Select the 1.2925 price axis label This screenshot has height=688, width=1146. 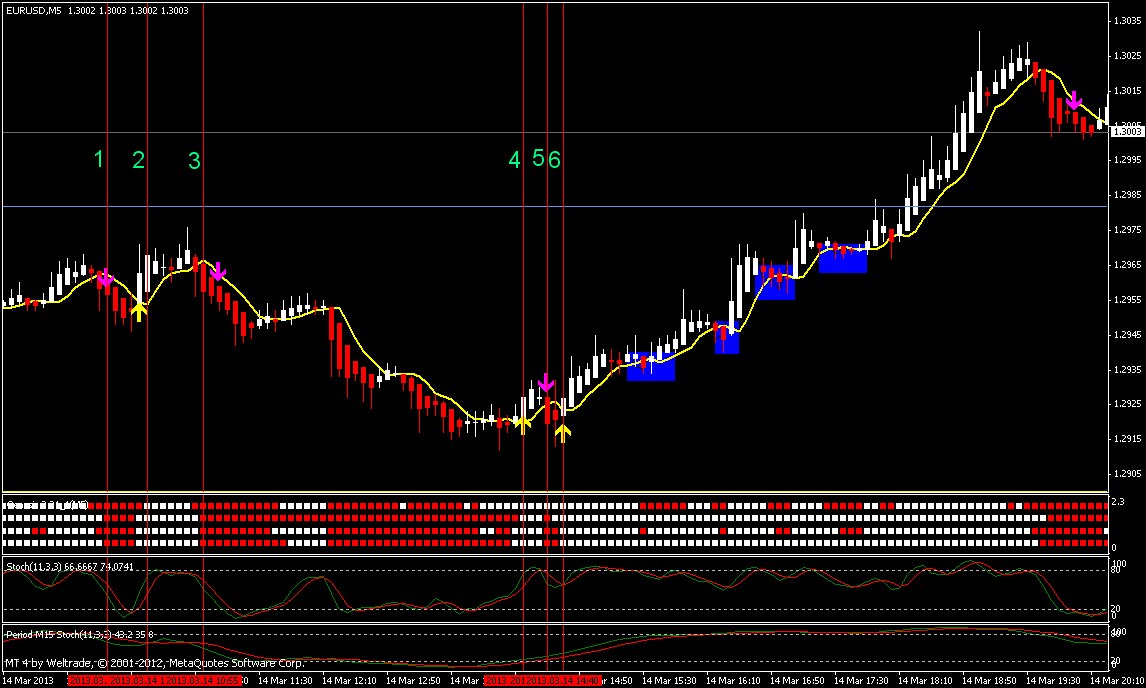pos(1127,404)
